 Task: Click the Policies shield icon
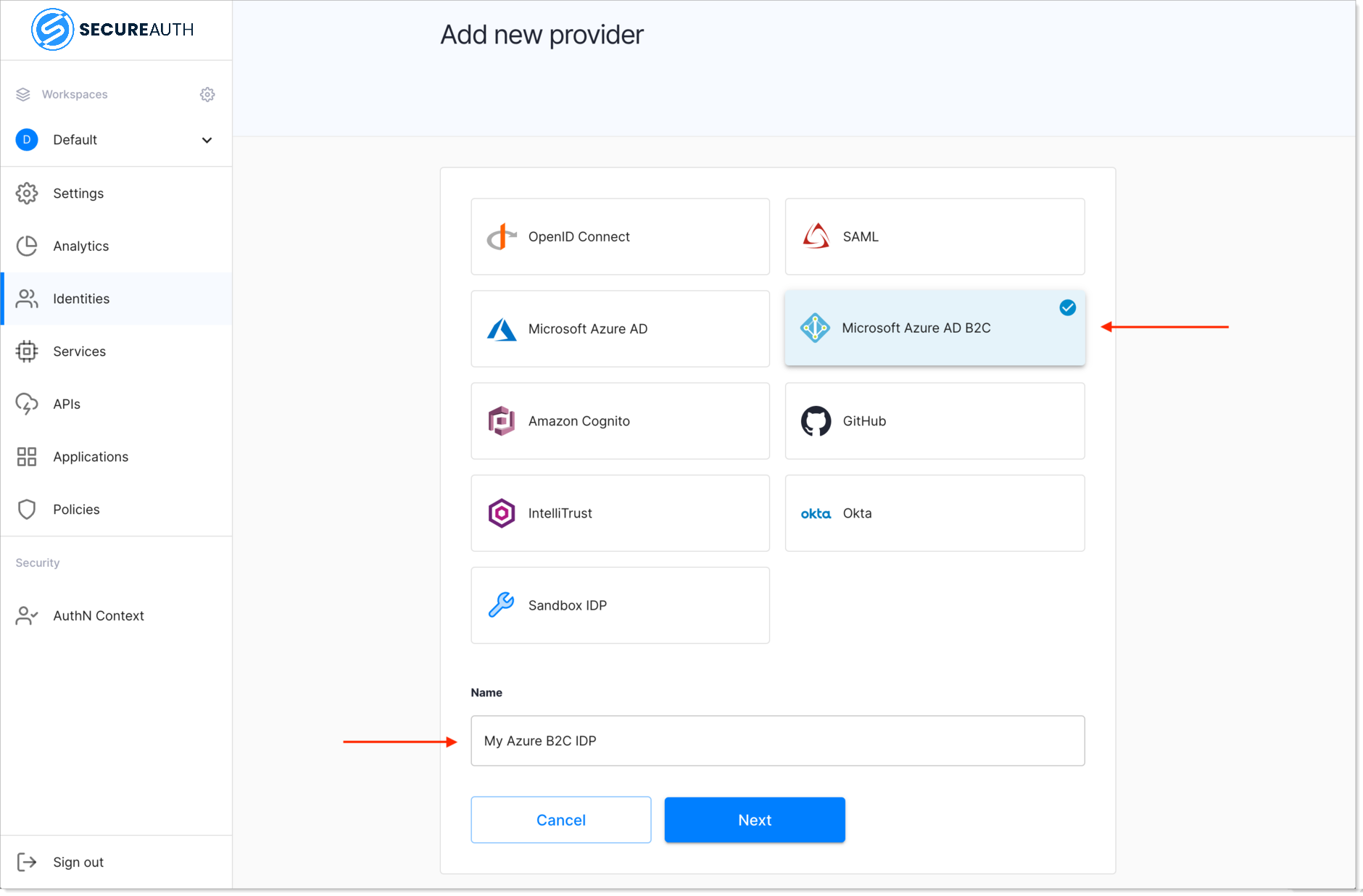(x=27, y=510)
